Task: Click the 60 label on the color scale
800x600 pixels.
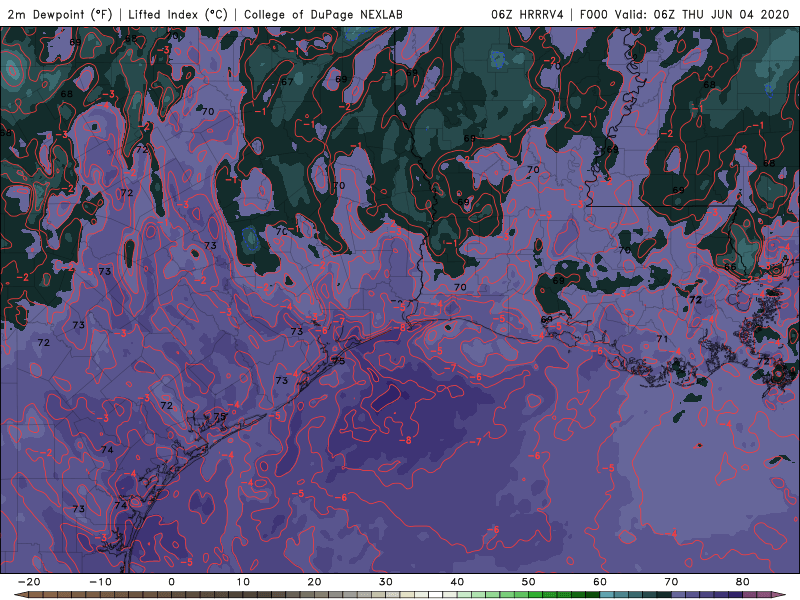Action: pyautogui.click(x=600, y=582)
